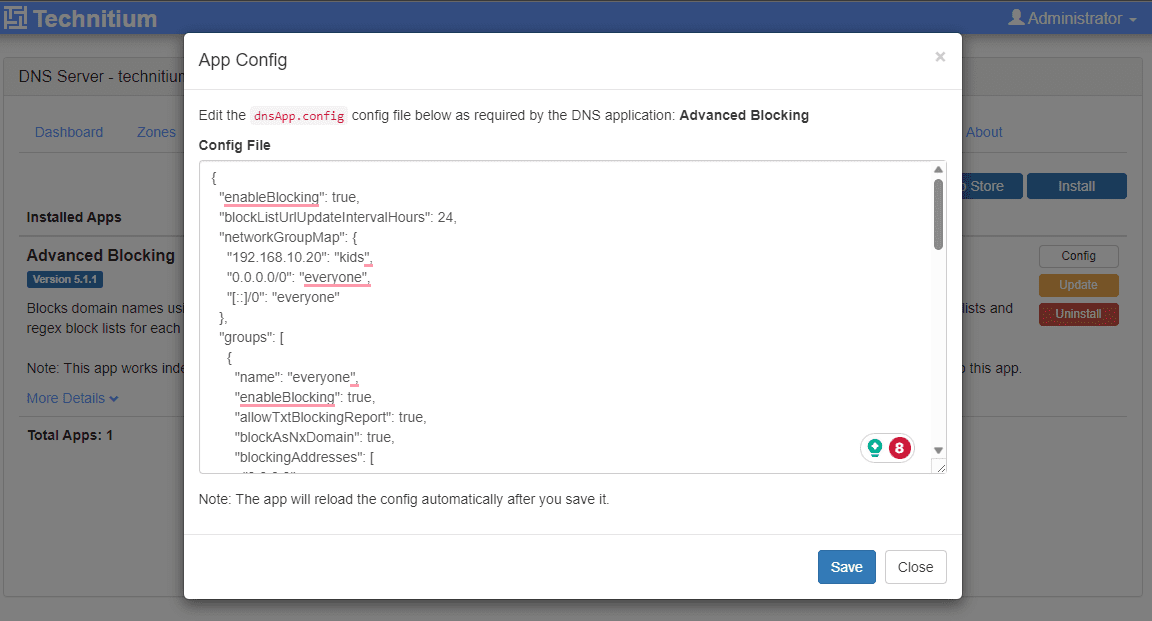The width and height of the screenshot is (1152, 621).
Task: Click the Install app button
Action: (x=1076, y=186)
